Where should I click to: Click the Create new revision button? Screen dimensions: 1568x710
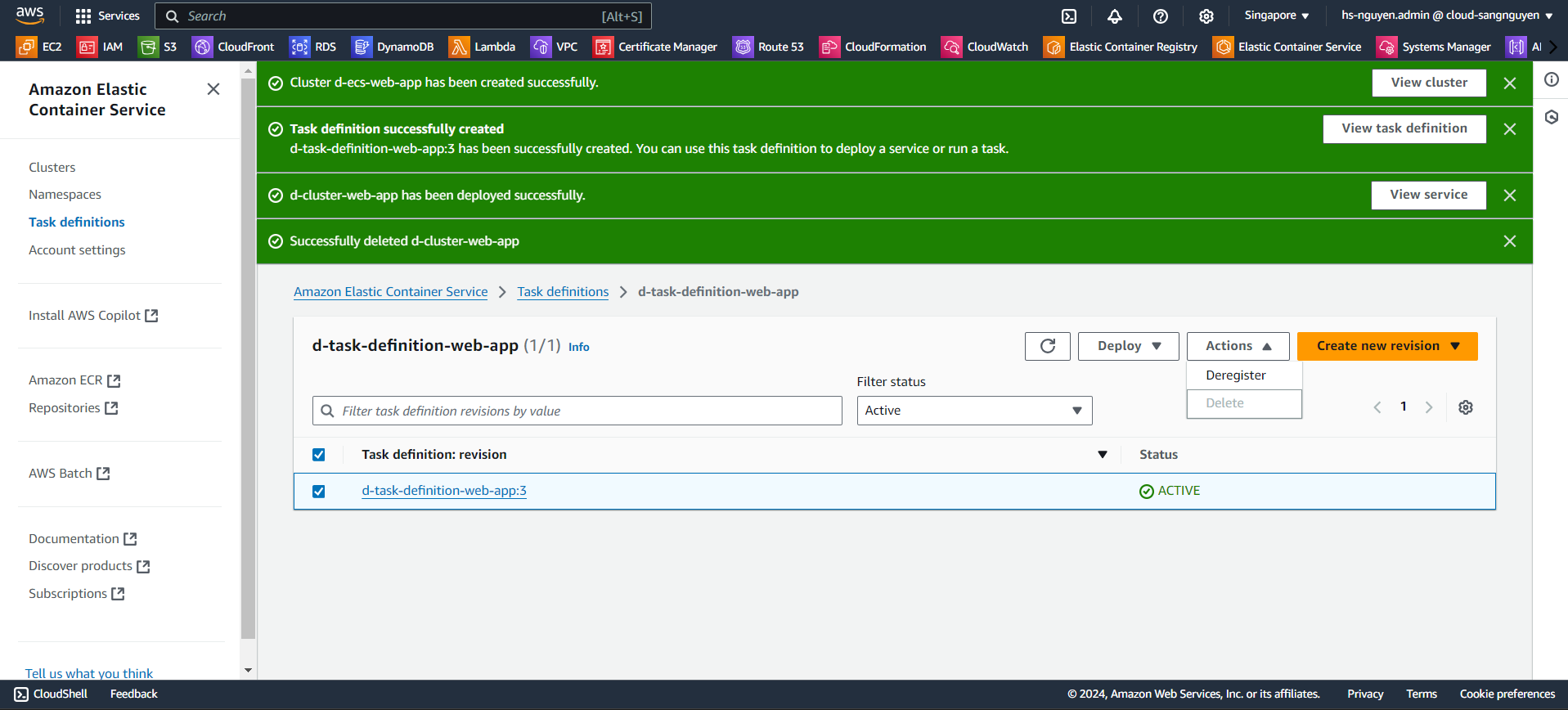pos(1377,346)
